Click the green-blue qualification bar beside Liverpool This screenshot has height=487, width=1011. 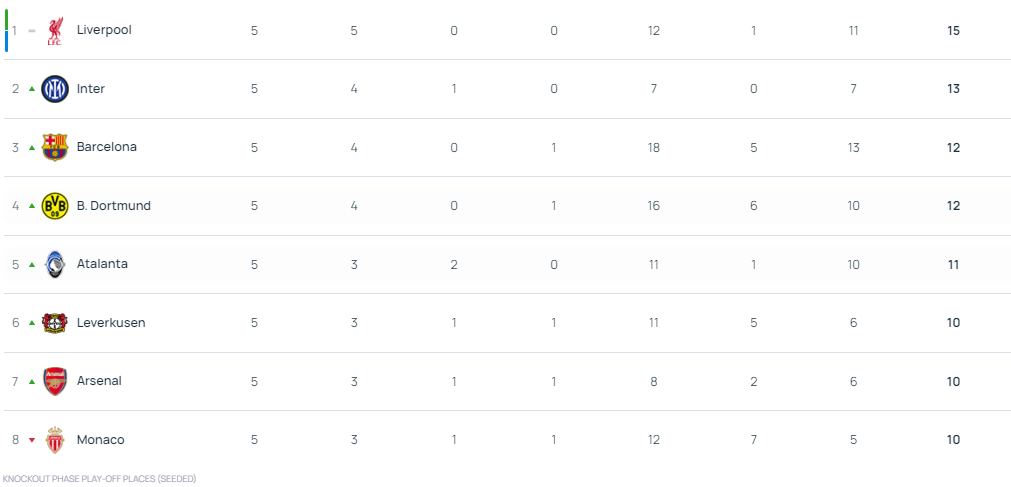[x=6, y=30]
